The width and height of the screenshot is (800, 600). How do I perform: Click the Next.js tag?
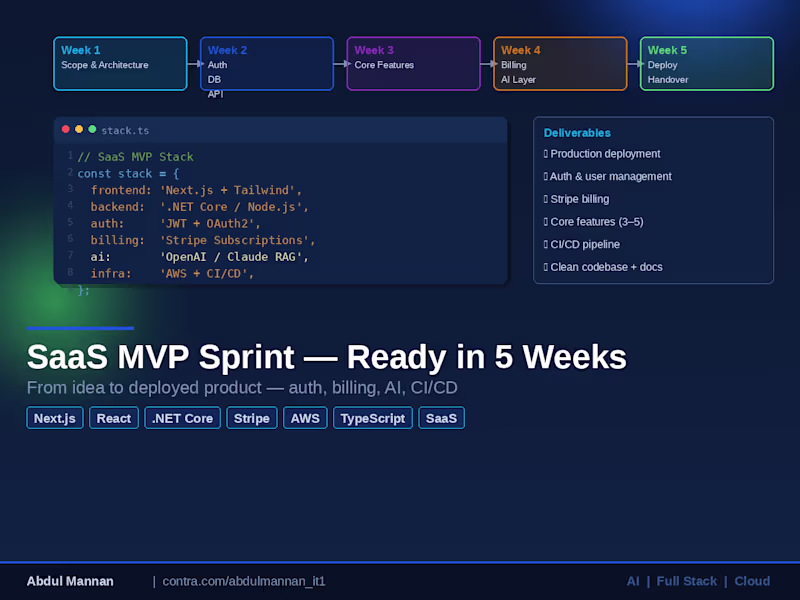pos(55,418)
